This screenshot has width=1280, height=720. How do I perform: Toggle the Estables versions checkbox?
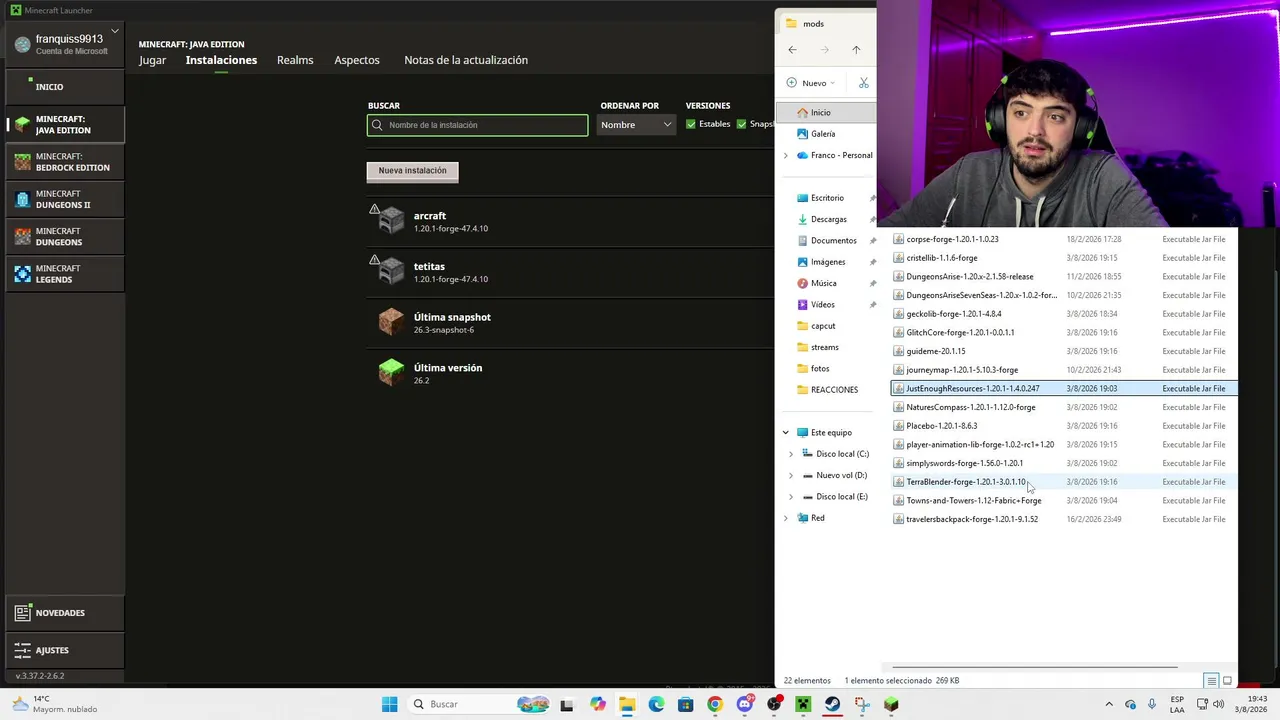[691, 124]
